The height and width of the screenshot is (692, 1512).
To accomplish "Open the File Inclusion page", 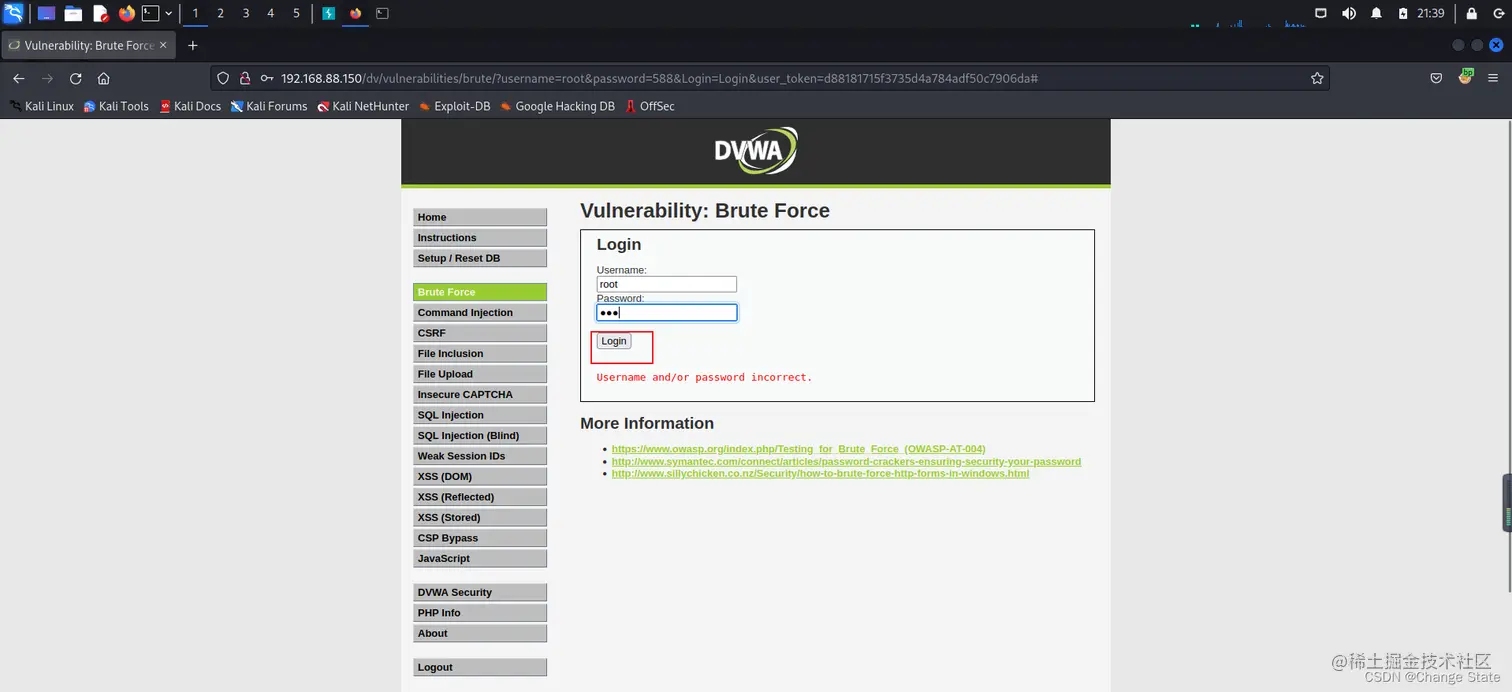I will coord(480,354).
